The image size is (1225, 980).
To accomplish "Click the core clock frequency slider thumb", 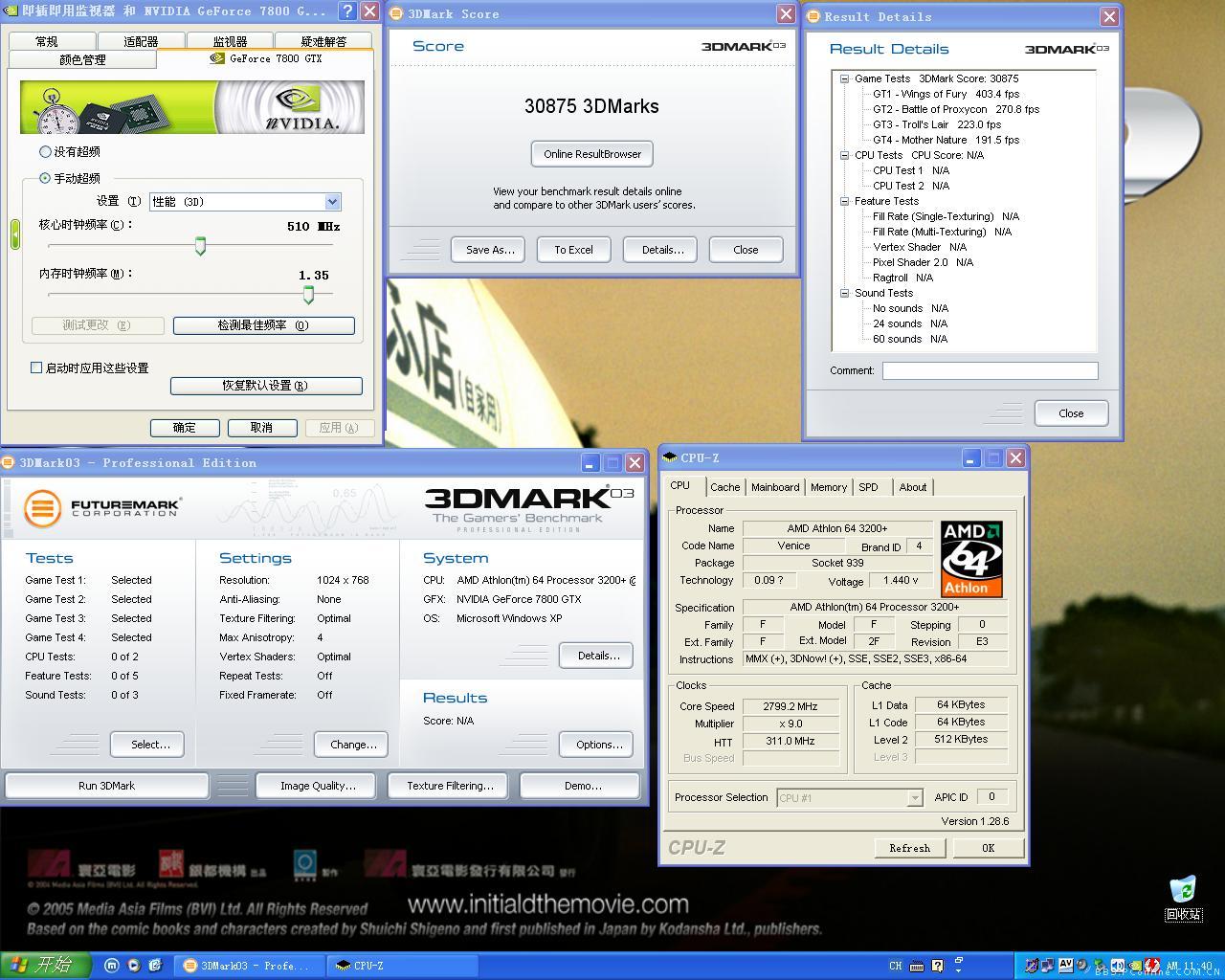I will [x=200, y=247].
